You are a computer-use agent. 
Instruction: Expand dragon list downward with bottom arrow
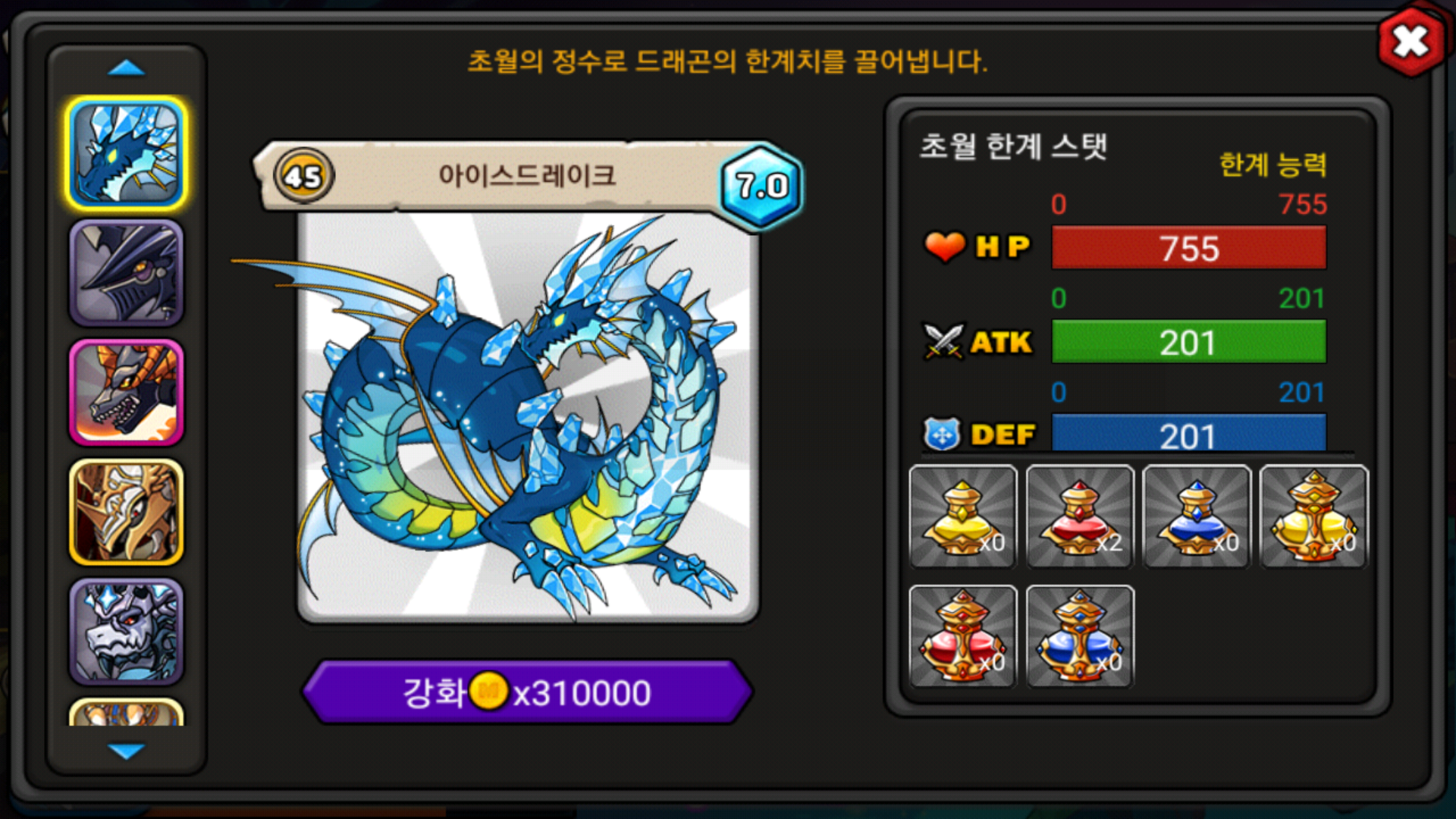pyautogui.click(x=126, y=751)
